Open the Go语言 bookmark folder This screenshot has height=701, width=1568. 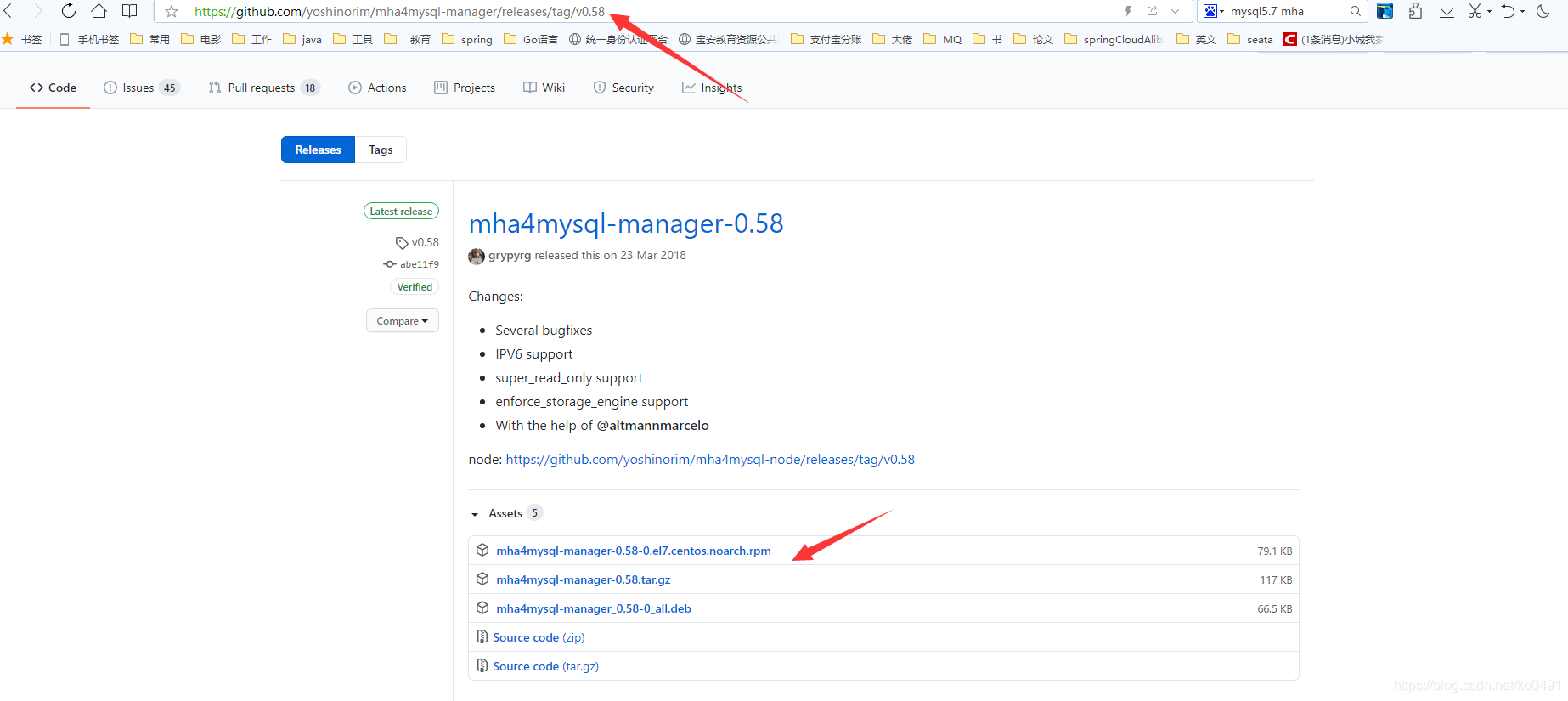pos(531,39)
